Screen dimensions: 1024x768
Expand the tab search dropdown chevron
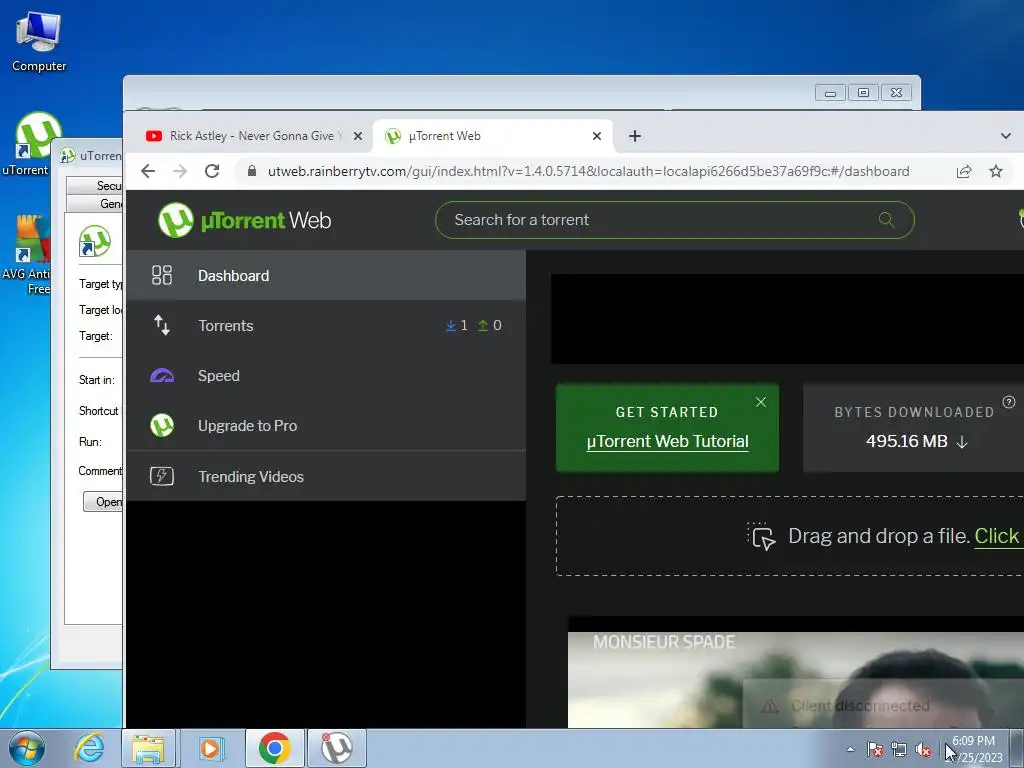(x=1006, y=136)
